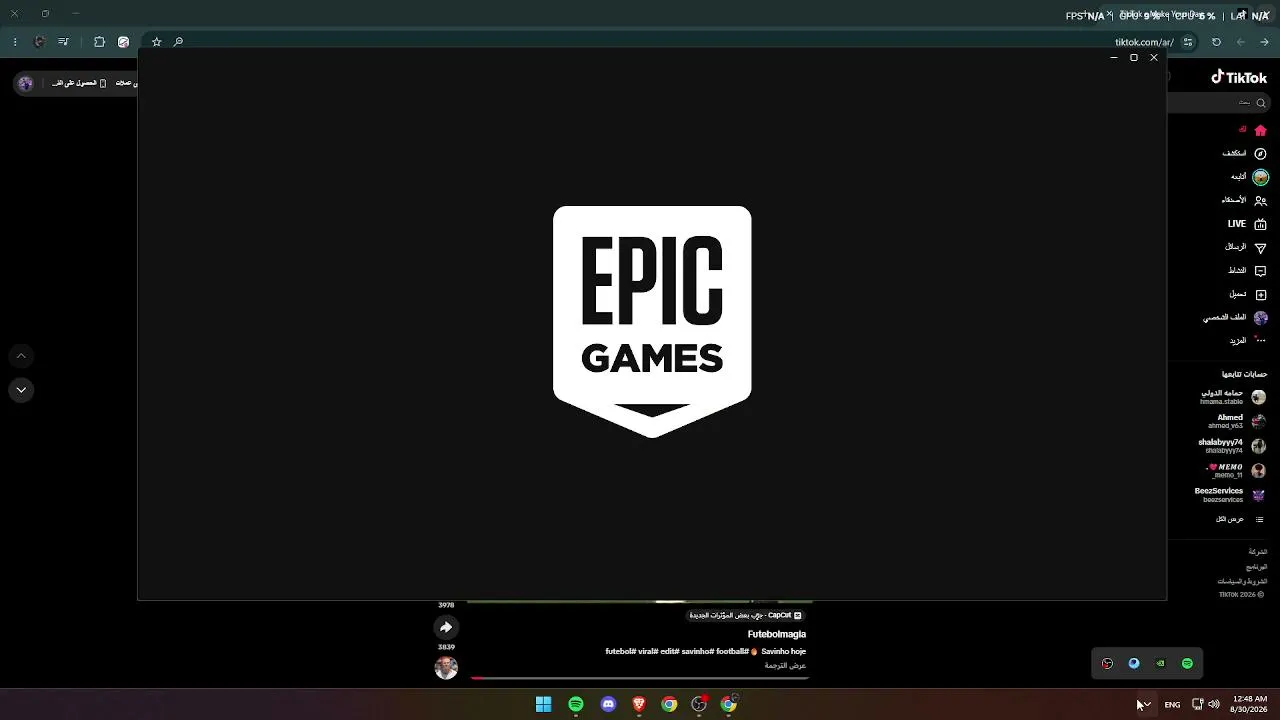This screenshot has height=720, width=1280.
Task: Switch the ENG input language
Action: click(x=1172, y=704)
